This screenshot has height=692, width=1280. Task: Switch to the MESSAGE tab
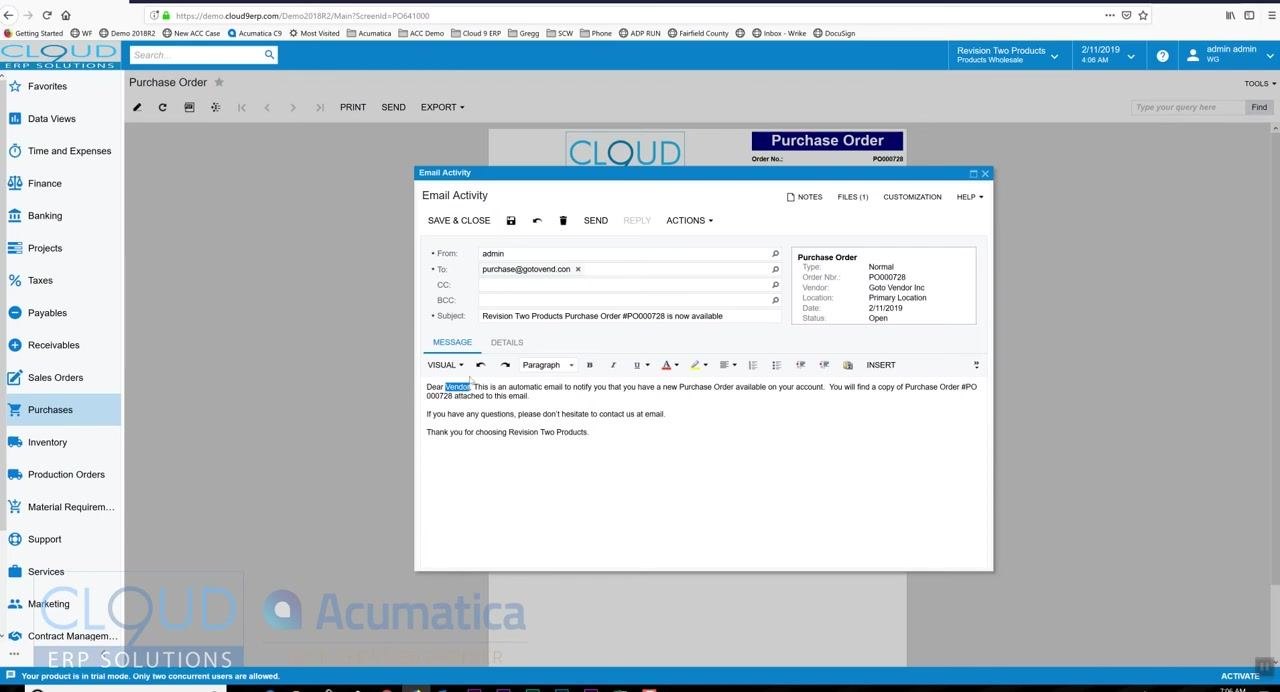tap(452, 342)
